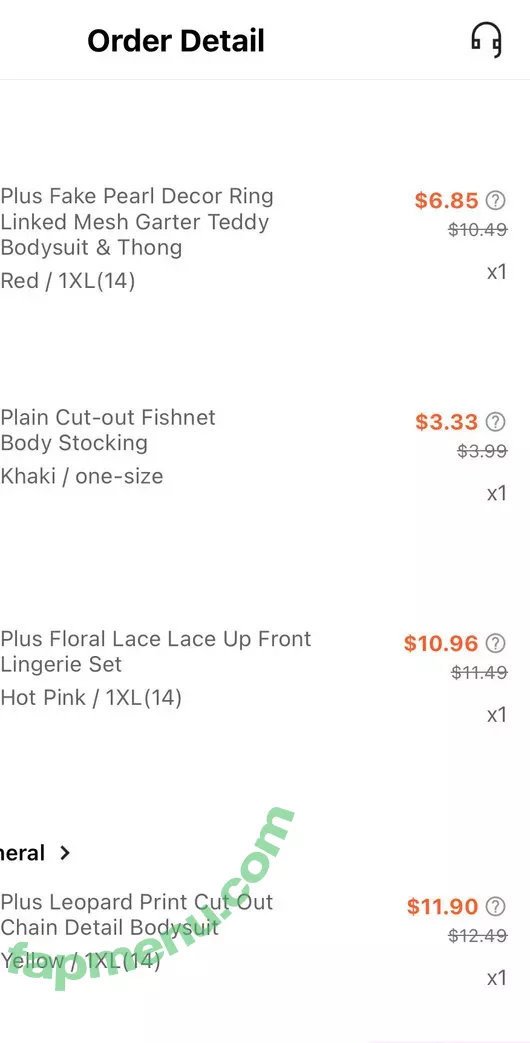Click the $3.33 discounted price
Screen dimensions: 530x1043
pyautogui.click(x=446, y=422)
